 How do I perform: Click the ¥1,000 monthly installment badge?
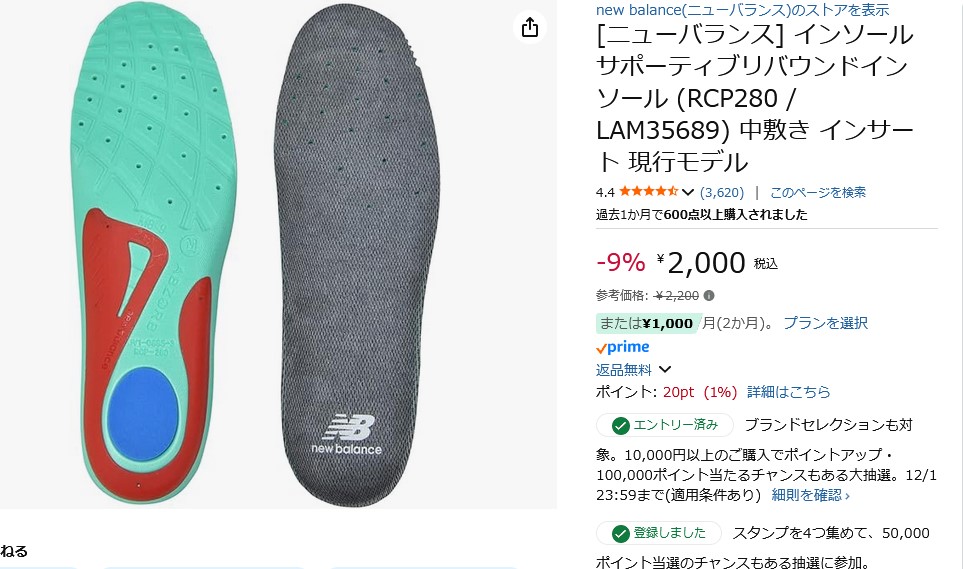646,323
